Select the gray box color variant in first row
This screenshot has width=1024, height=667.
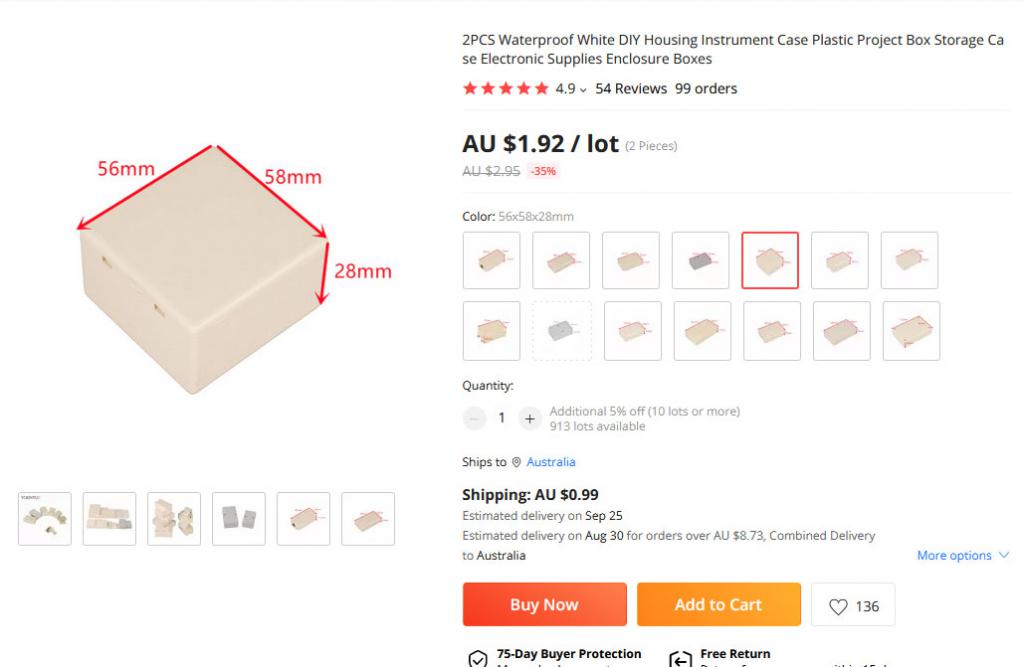click(700, 260)
